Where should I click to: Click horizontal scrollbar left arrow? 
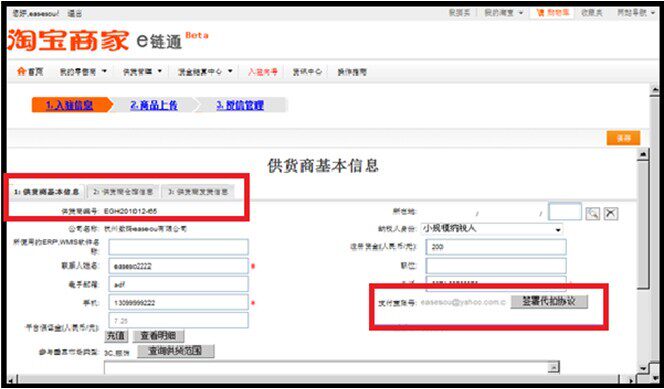click(x=11, y=379)
